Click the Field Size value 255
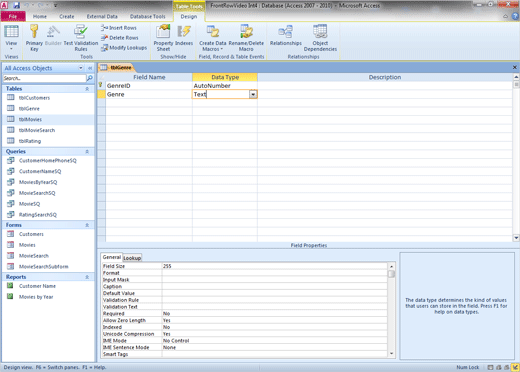 click(274, 266)
